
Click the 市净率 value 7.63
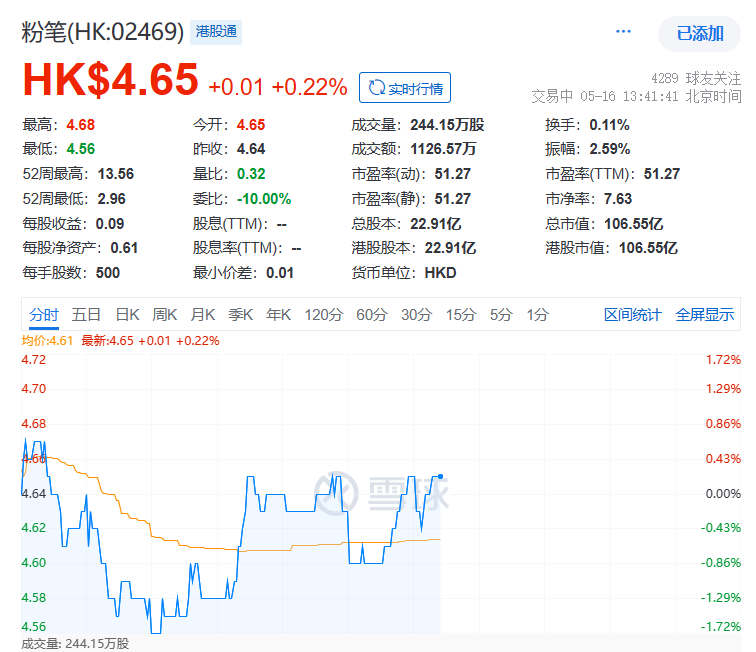[618, 199]
